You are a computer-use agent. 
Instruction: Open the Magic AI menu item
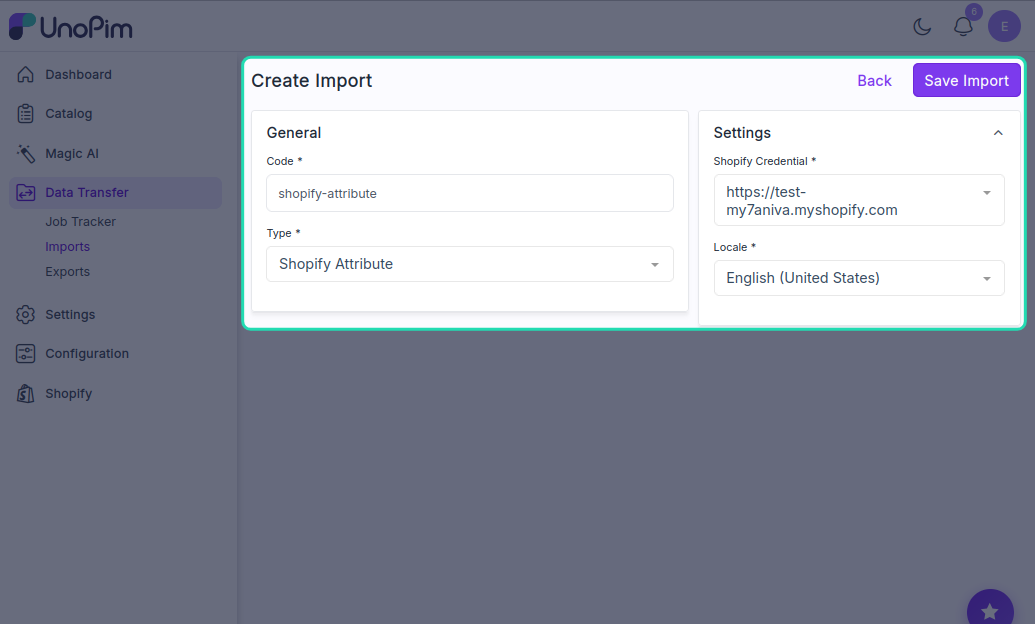click(x=72, y=154)
